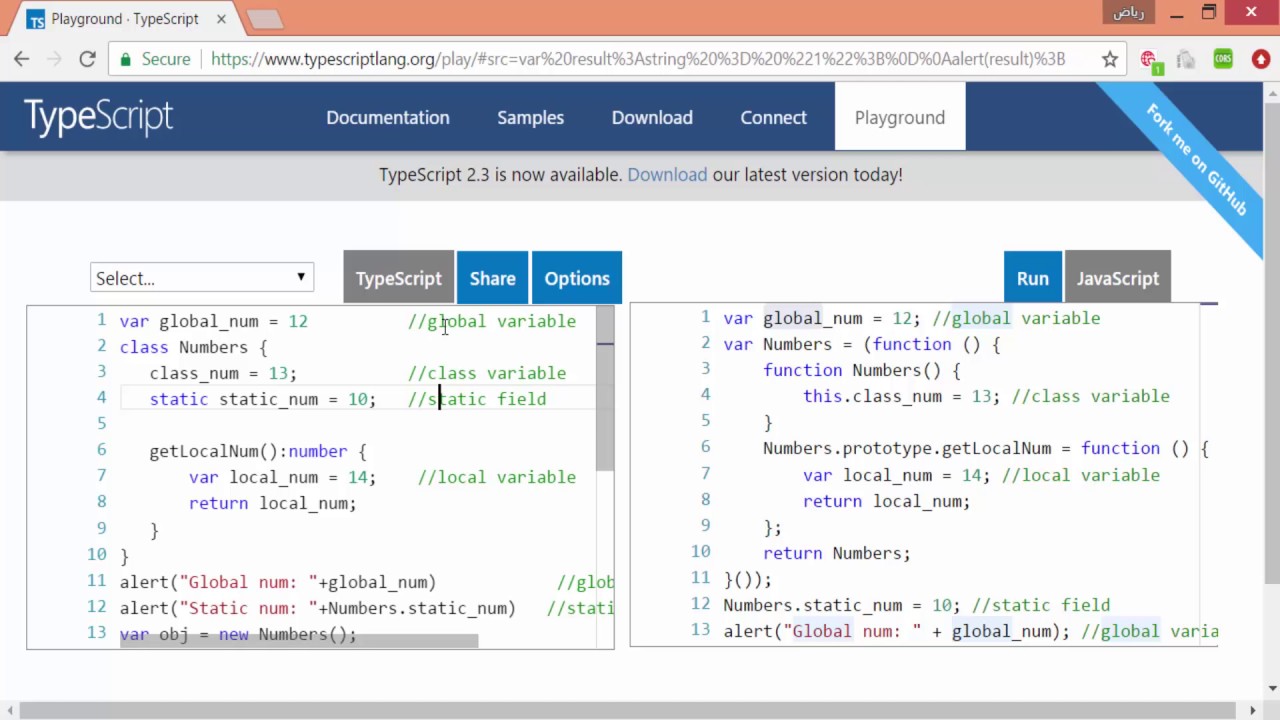Open a new browser tab
The width and height of the screenshot is (1280, 720).
[264, 19]
